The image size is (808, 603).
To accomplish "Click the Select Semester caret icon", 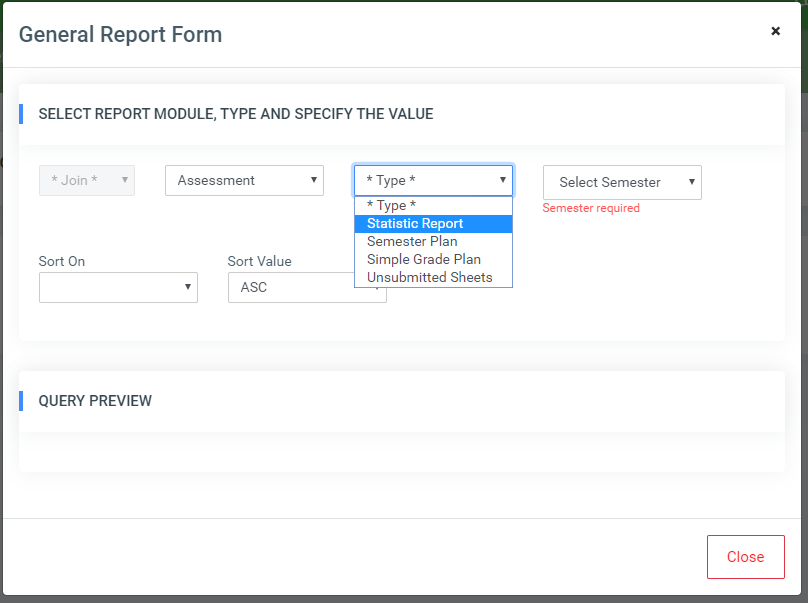I will point(690,183).
